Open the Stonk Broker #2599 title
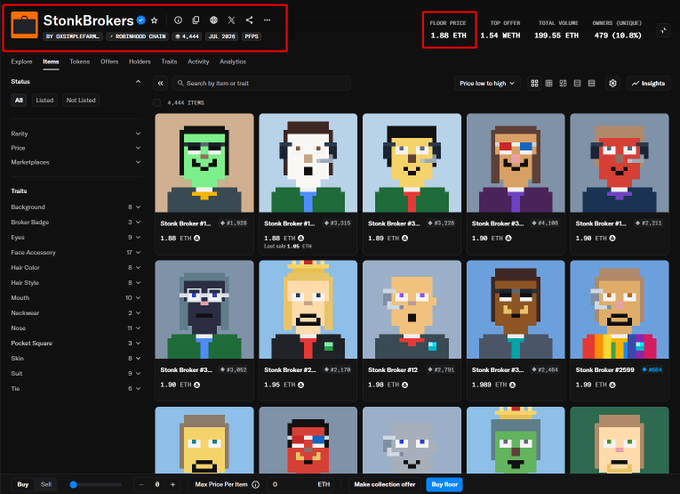This screenshot has width=680, height=494. point(605,370)
